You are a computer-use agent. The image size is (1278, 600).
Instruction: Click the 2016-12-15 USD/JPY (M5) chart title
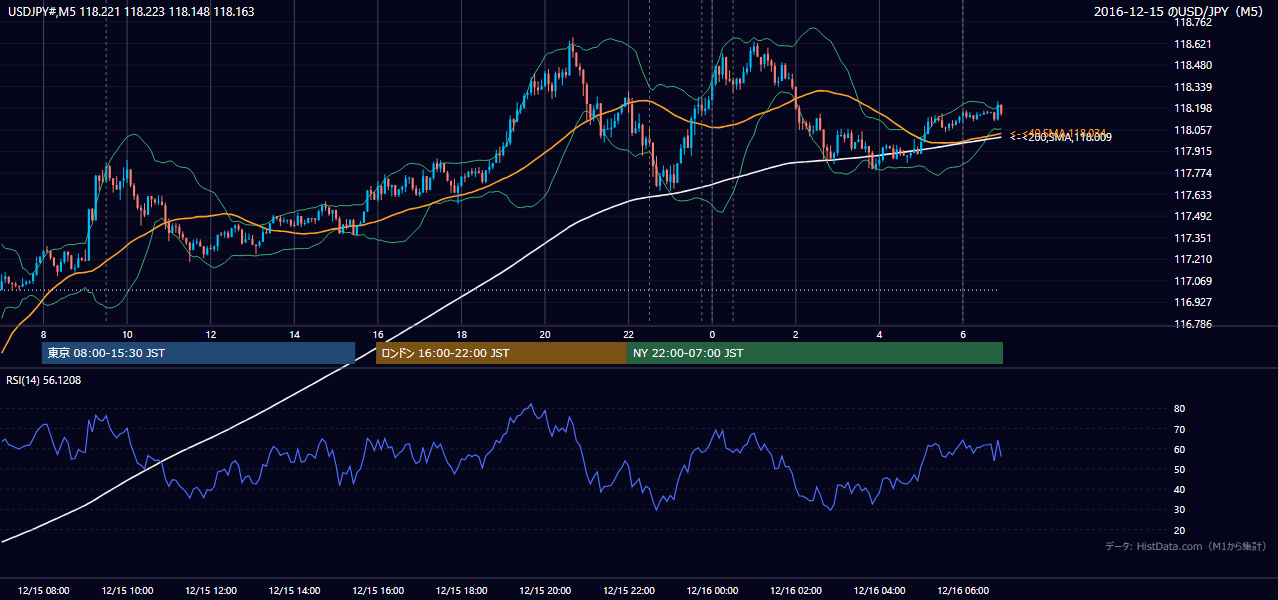pos(1180,12)
